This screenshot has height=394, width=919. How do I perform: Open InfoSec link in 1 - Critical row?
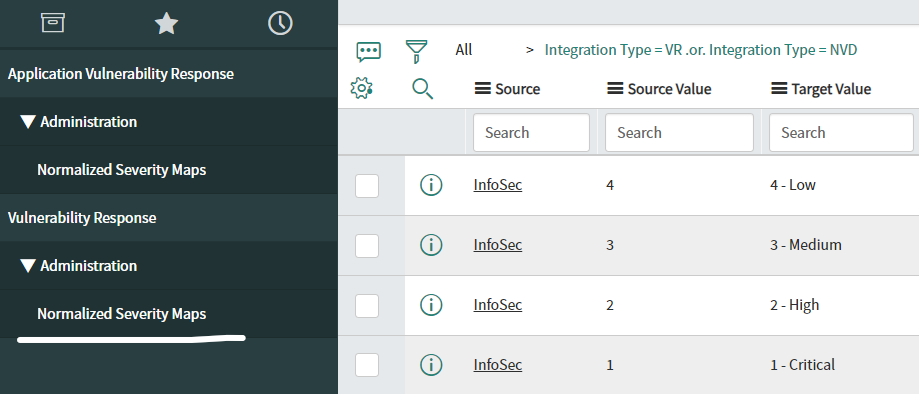point(498,365)
